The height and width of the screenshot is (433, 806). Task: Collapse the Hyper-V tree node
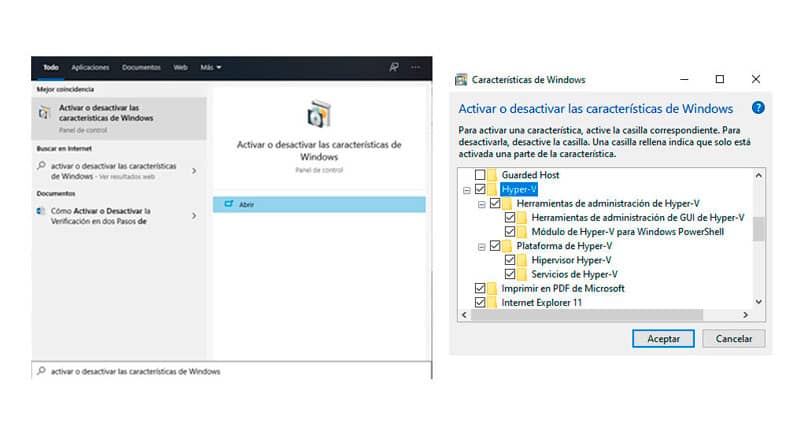pos(467,190)
